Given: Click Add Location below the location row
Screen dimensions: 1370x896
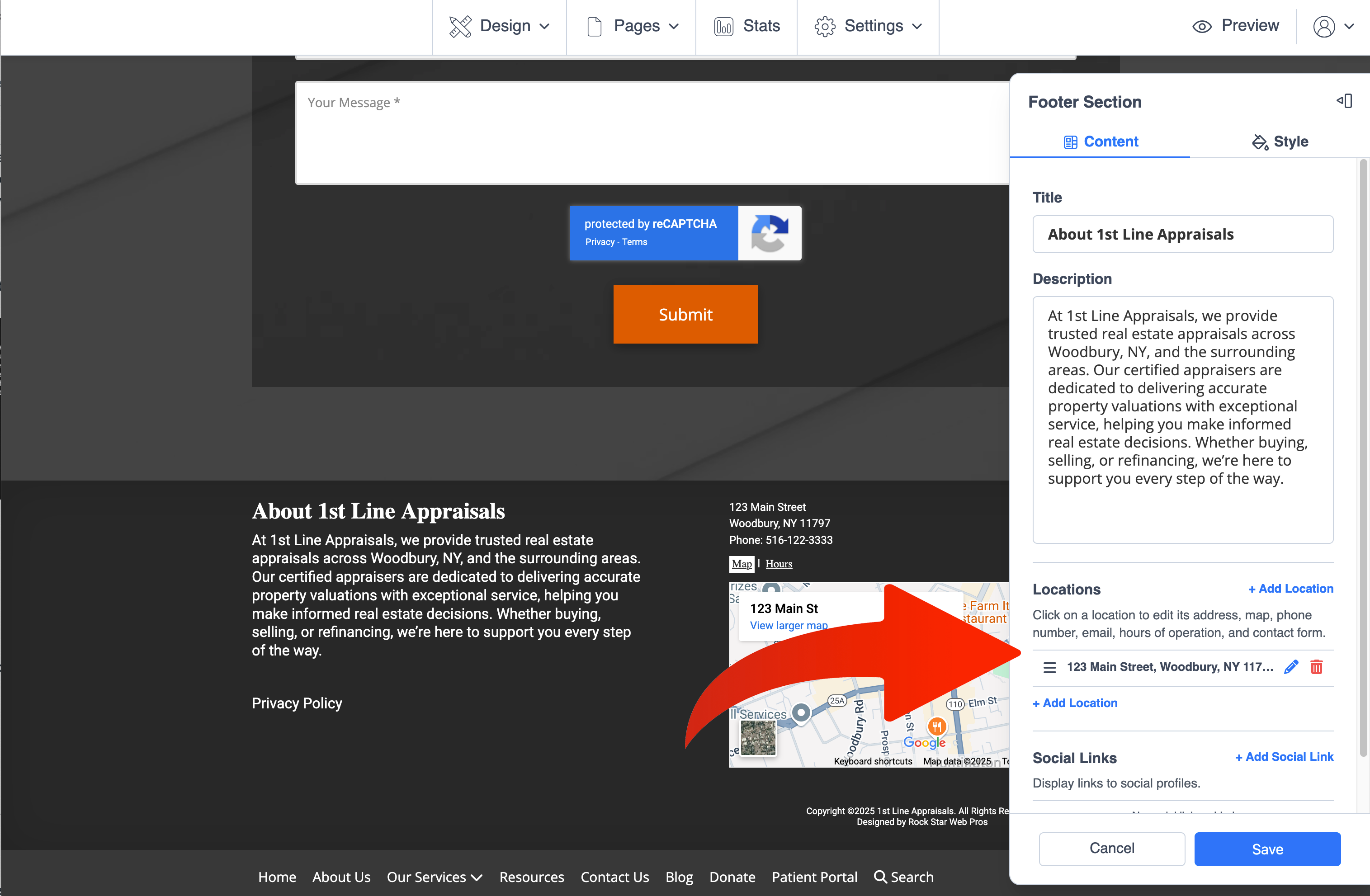Looking at the screenshot, I should click(x=1075, y=703).
